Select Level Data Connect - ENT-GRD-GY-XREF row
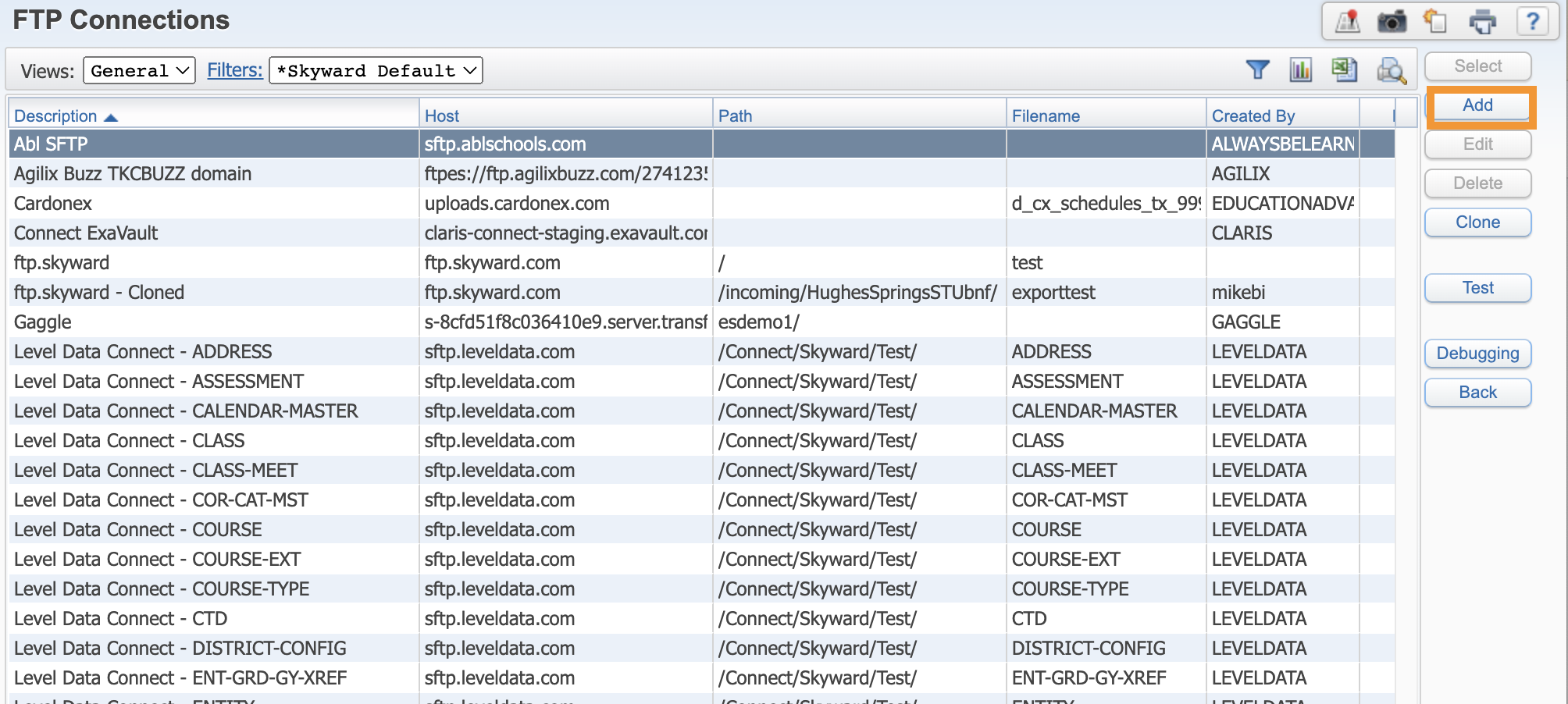This screenshot has width=1568, height=704. click(x=701, y=677)
